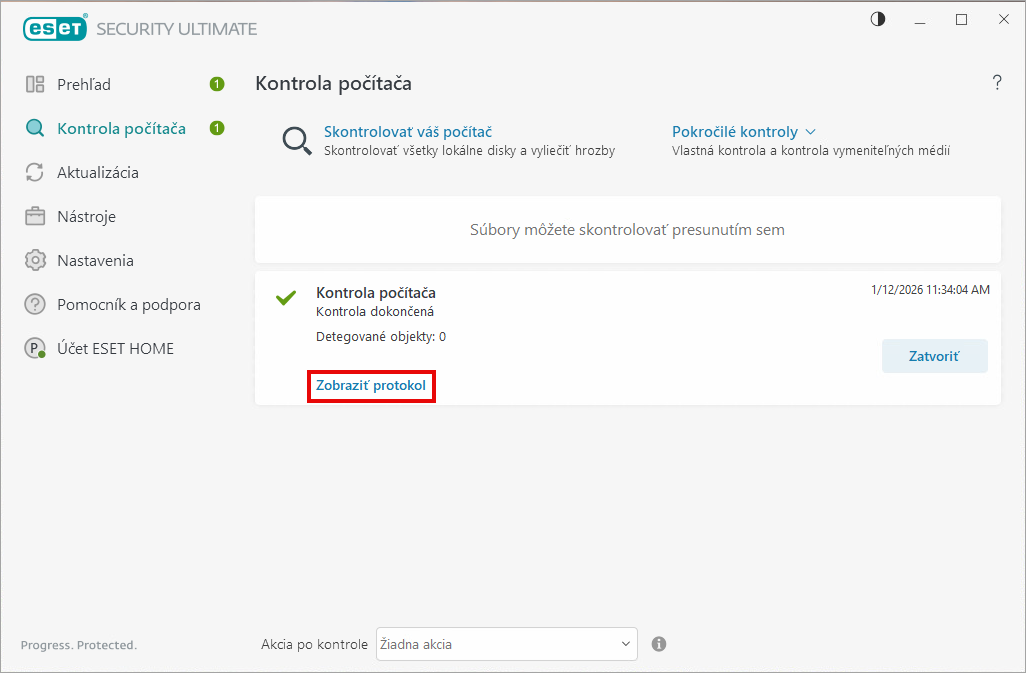Click the Účet ESET HOME profile icon
The image size is (1026, 673).
pyautogui.click(x=36, y=348)
